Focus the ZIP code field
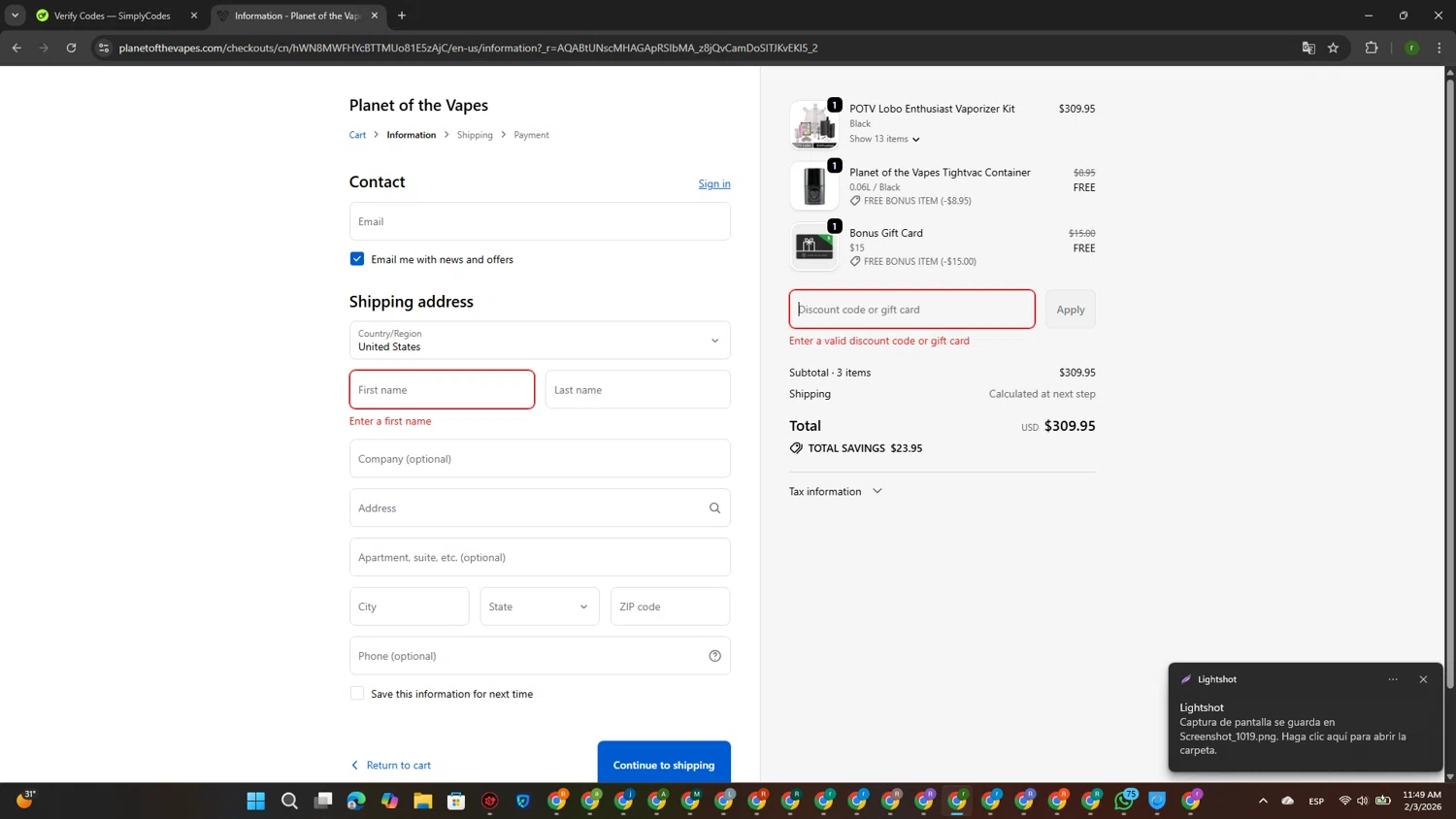The height and width of the screenshot is (819, 1456). click(670, 606)
